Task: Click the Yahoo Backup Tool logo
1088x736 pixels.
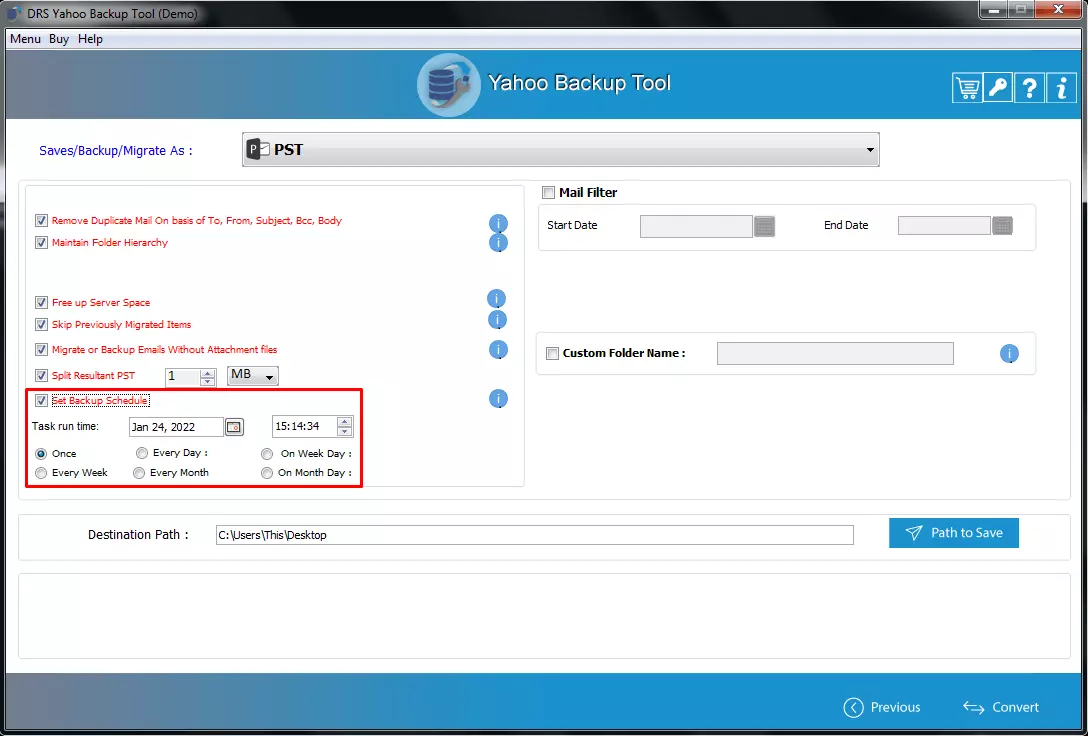Action: click(448, 85)
